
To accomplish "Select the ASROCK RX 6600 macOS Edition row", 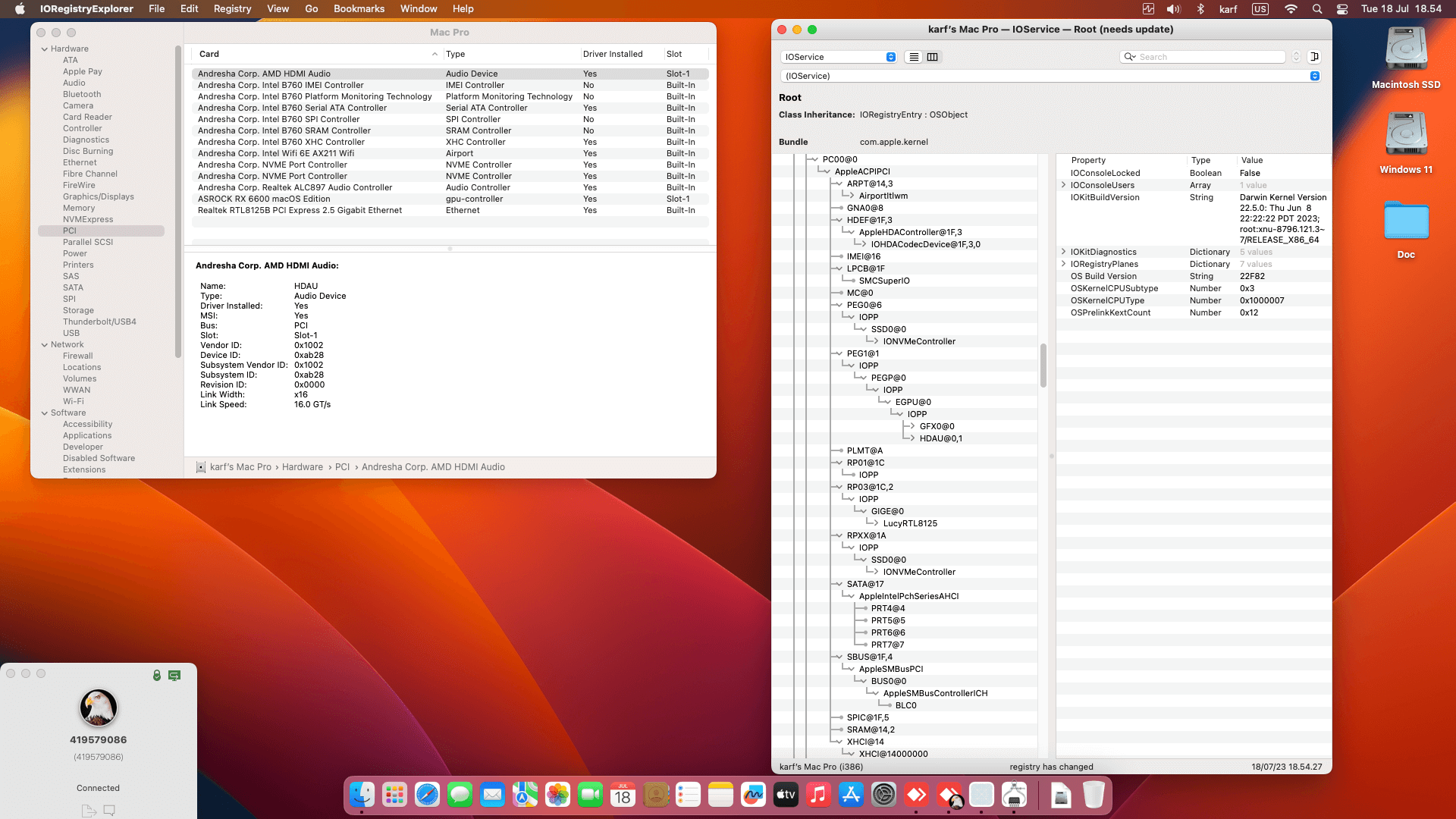I will pos(450,199).
